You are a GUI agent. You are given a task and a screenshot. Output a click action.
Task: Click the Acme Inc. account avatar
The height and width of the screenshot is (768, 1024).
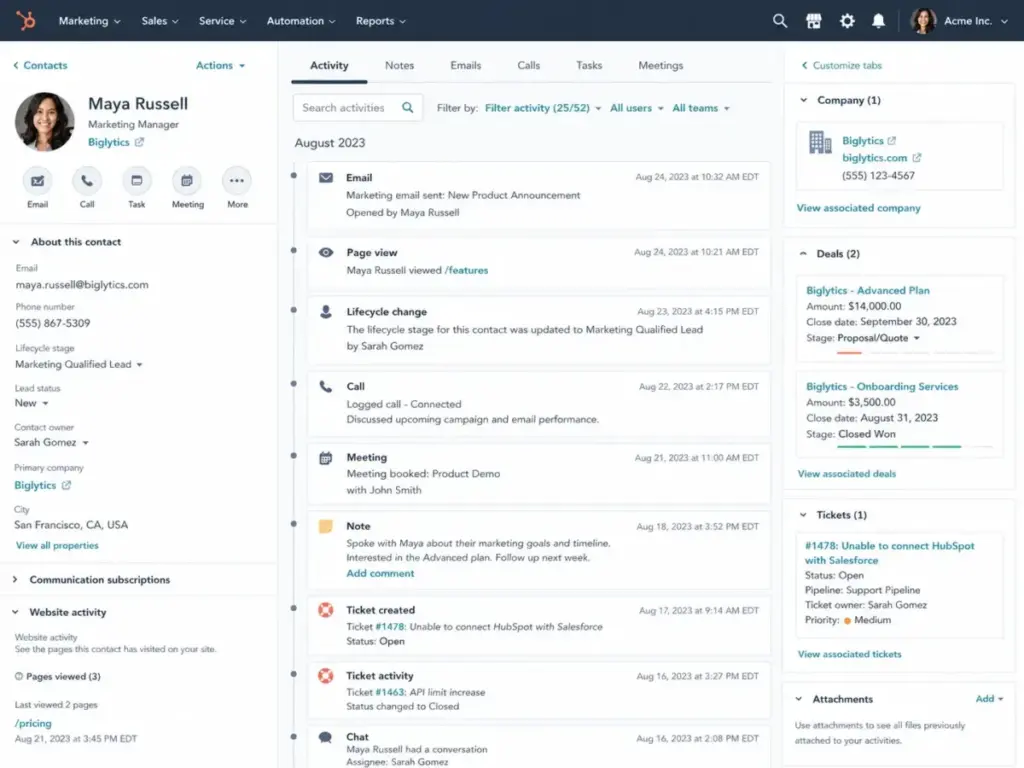coord(923,21)
